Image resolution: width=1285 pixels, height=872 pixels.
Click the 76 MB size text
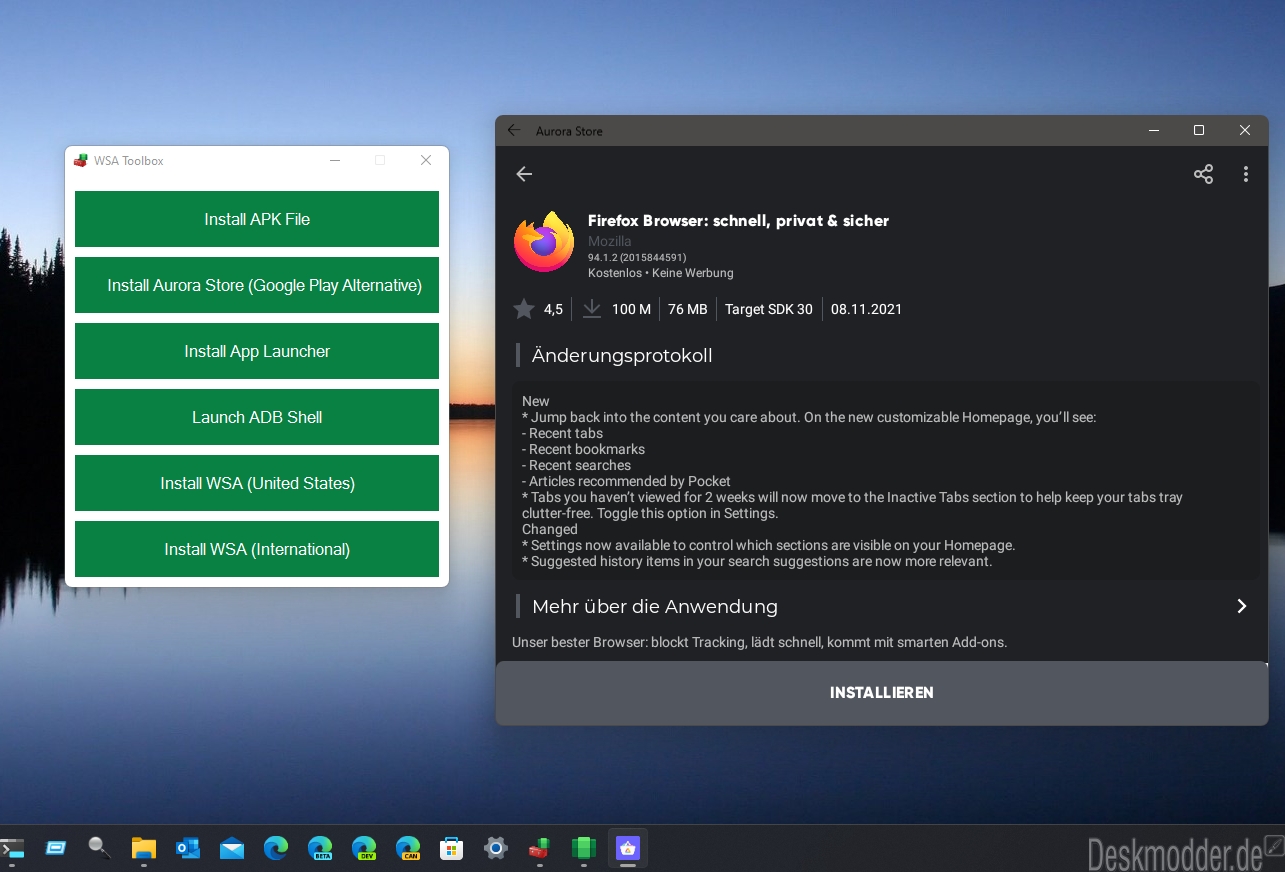(x=688, y=309)
